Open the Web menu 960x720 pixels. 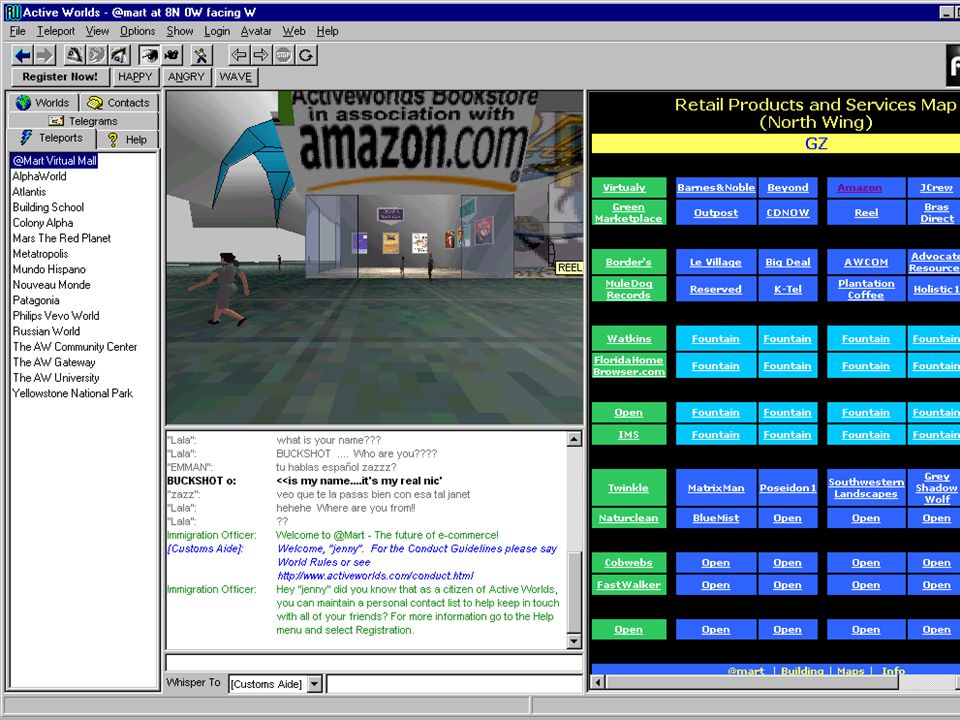tap(294, 31)
